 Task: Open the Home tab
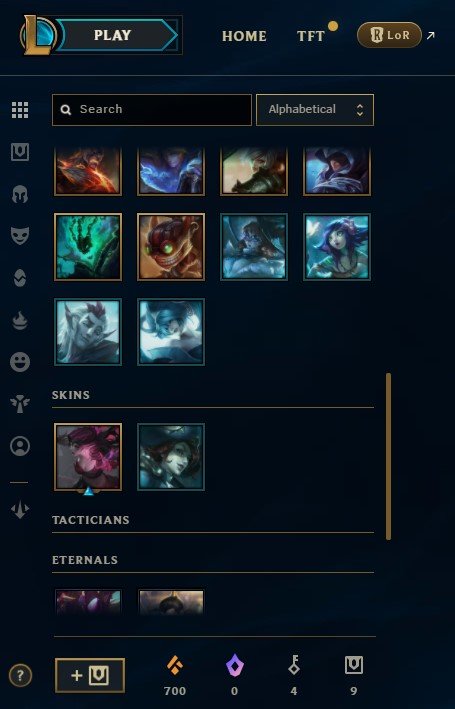point(244,36)
